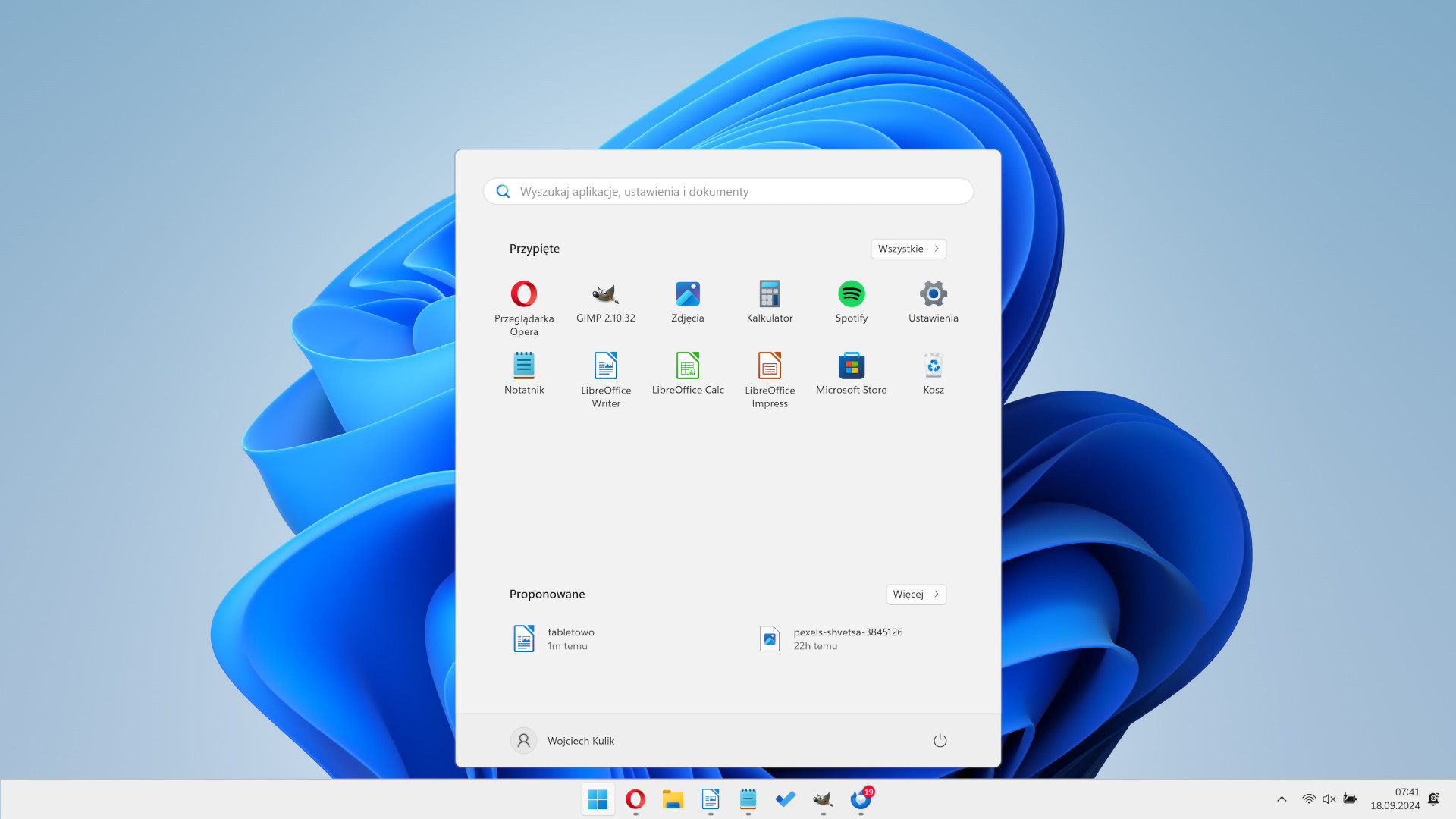Open Ustawienia settings app
Viewport: 1456px width, 819px height.
click(x=934, y=302)
